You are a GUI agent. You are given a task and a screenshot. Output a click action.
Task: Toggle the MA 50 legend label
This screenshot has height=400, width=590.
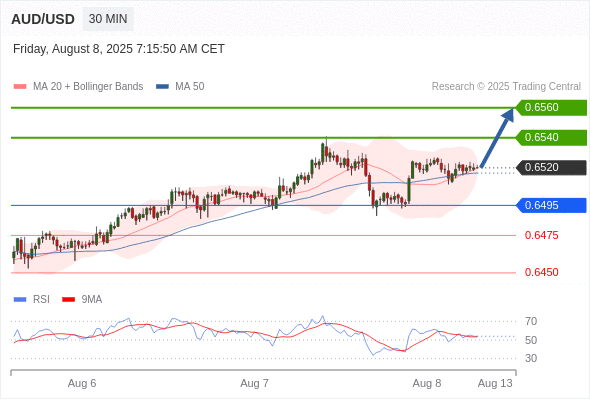190,87
